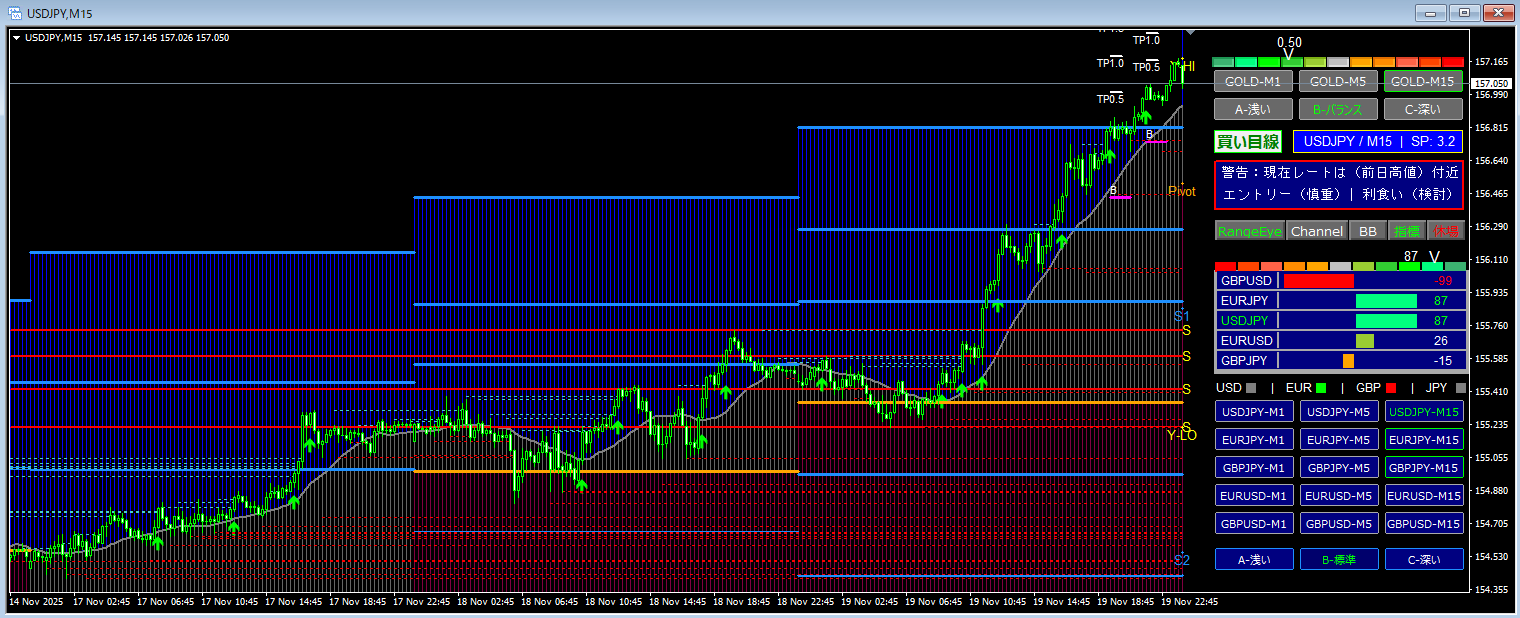Image resolution: width=1520 pixels, height=618 pixels.
Task: Click the orange Pivot label on the chart
Action: pyautogui.click(x=1181, y=191)
